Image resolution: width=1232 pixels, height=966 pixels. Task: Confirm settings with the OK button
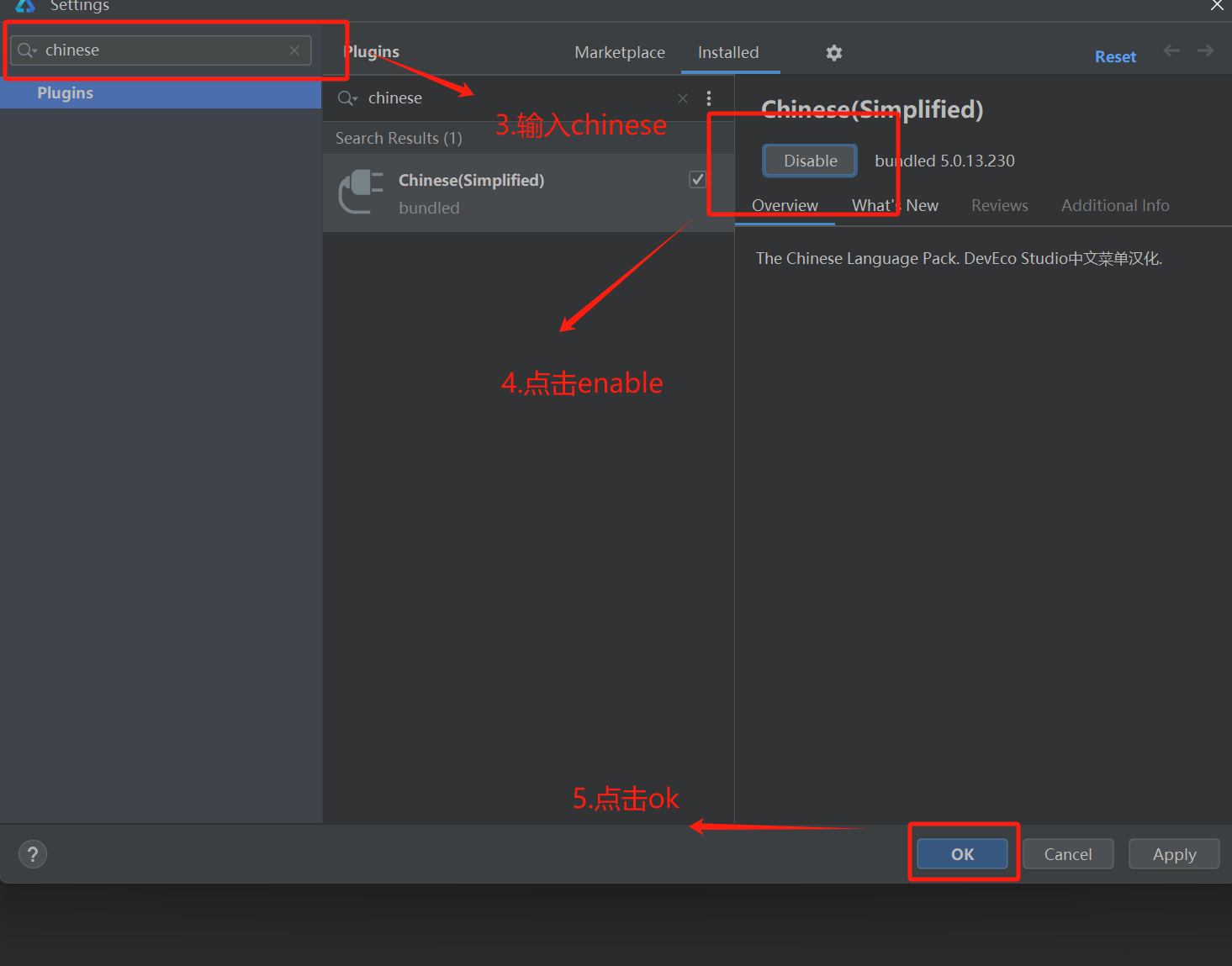point(961,853)
